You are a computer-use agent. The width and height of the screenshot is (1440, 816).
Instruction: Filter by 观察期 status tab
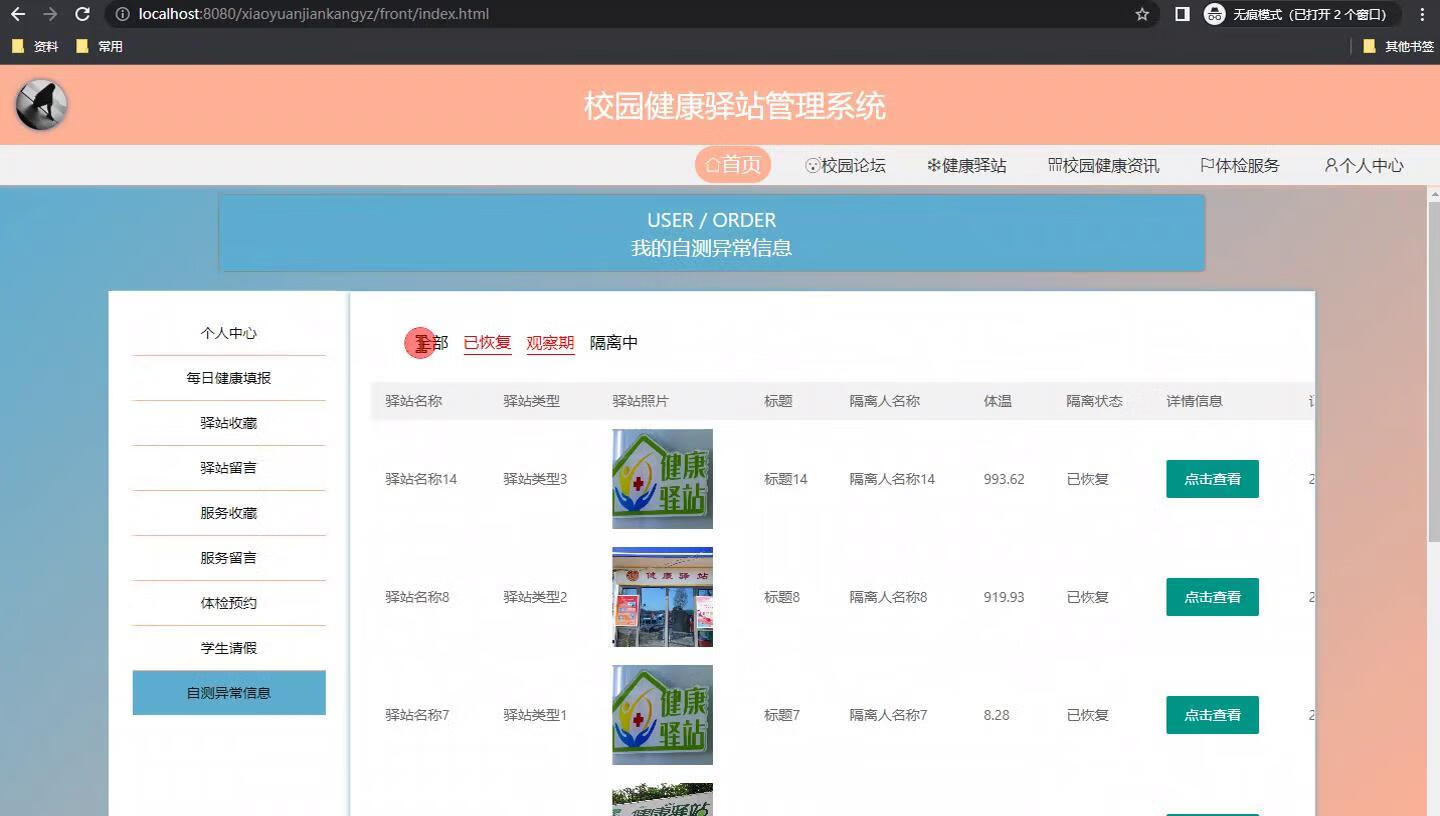tap(550, 343)
